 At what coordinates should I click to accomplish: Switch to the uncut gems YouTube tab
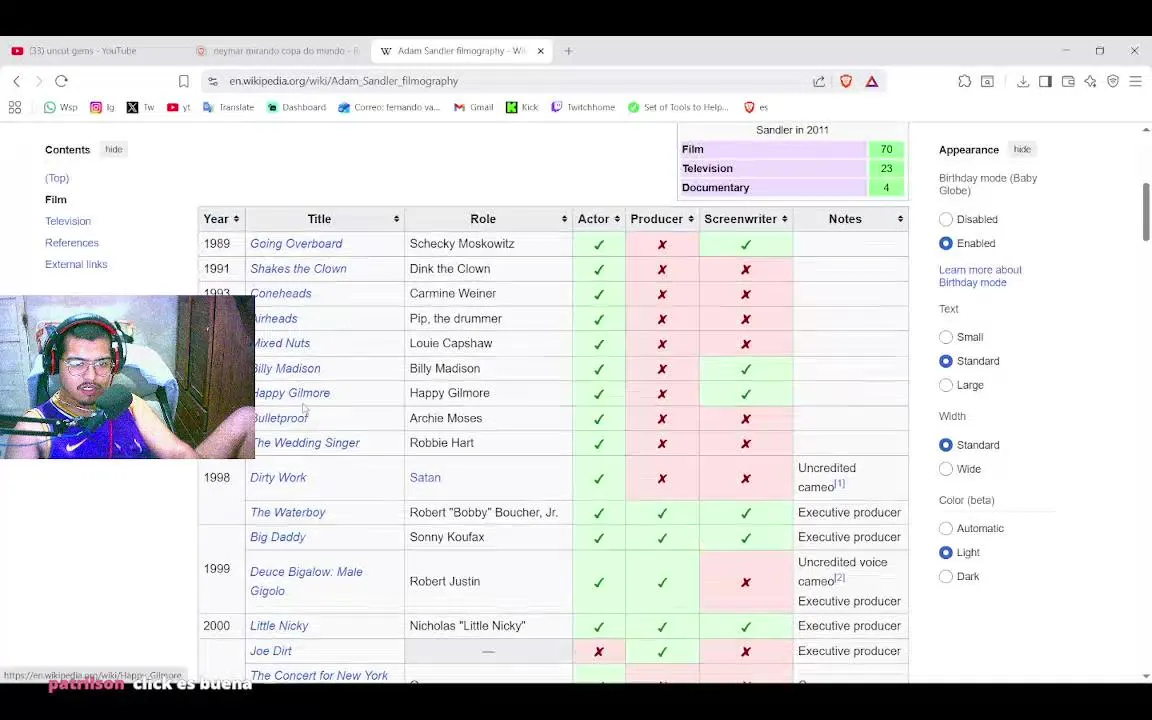[x=84, y=51]
